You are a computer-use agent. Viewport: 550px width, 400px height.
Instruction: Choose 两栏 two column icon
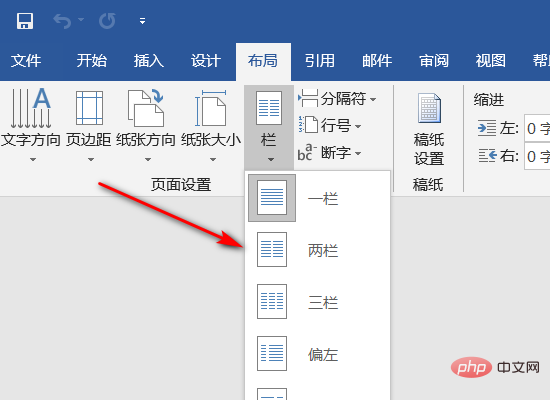coord(272,249)
